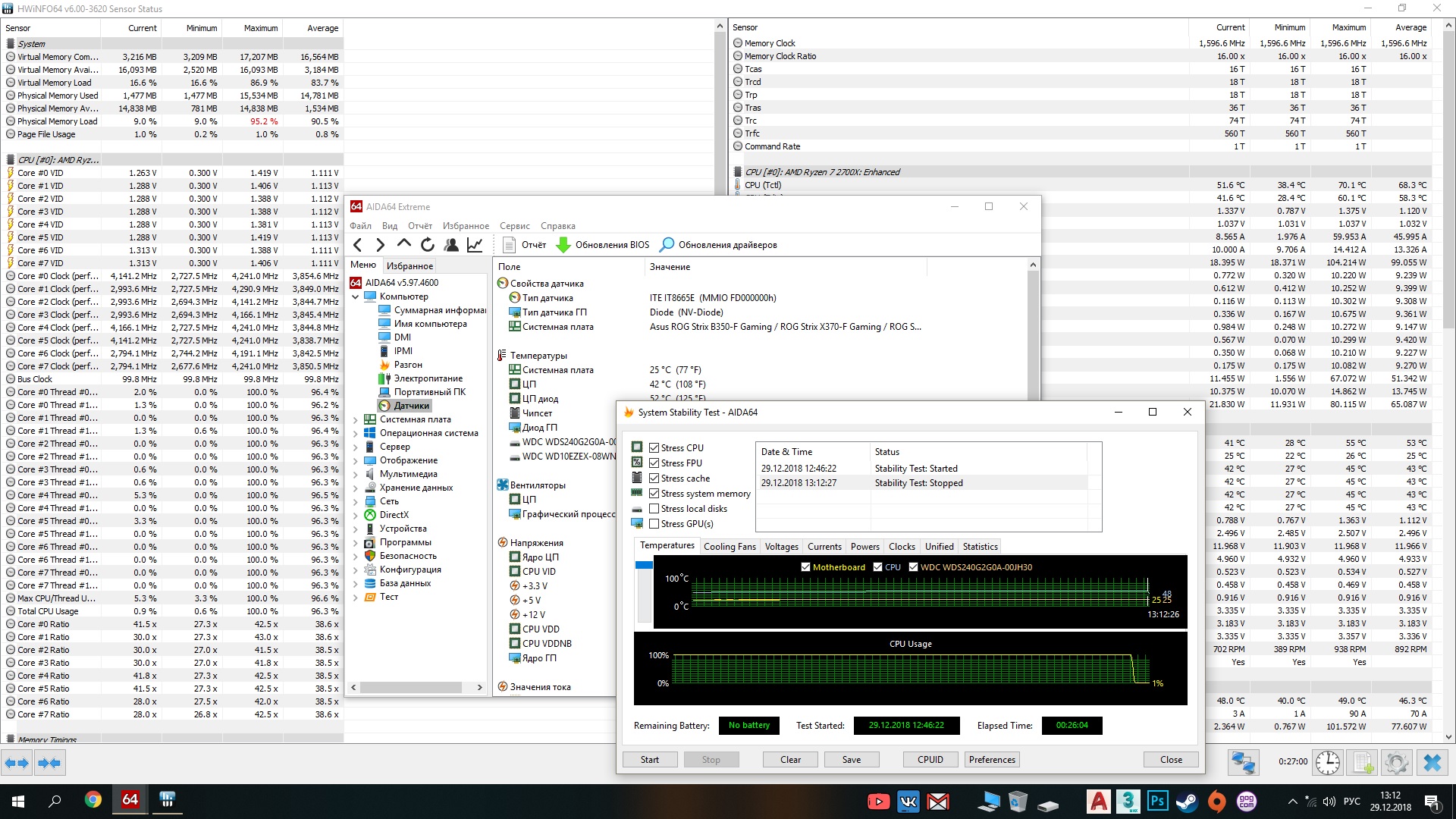The image size is (1456, 819).
Task: Expand Операционная система tree node
Action: pos(356,433)
